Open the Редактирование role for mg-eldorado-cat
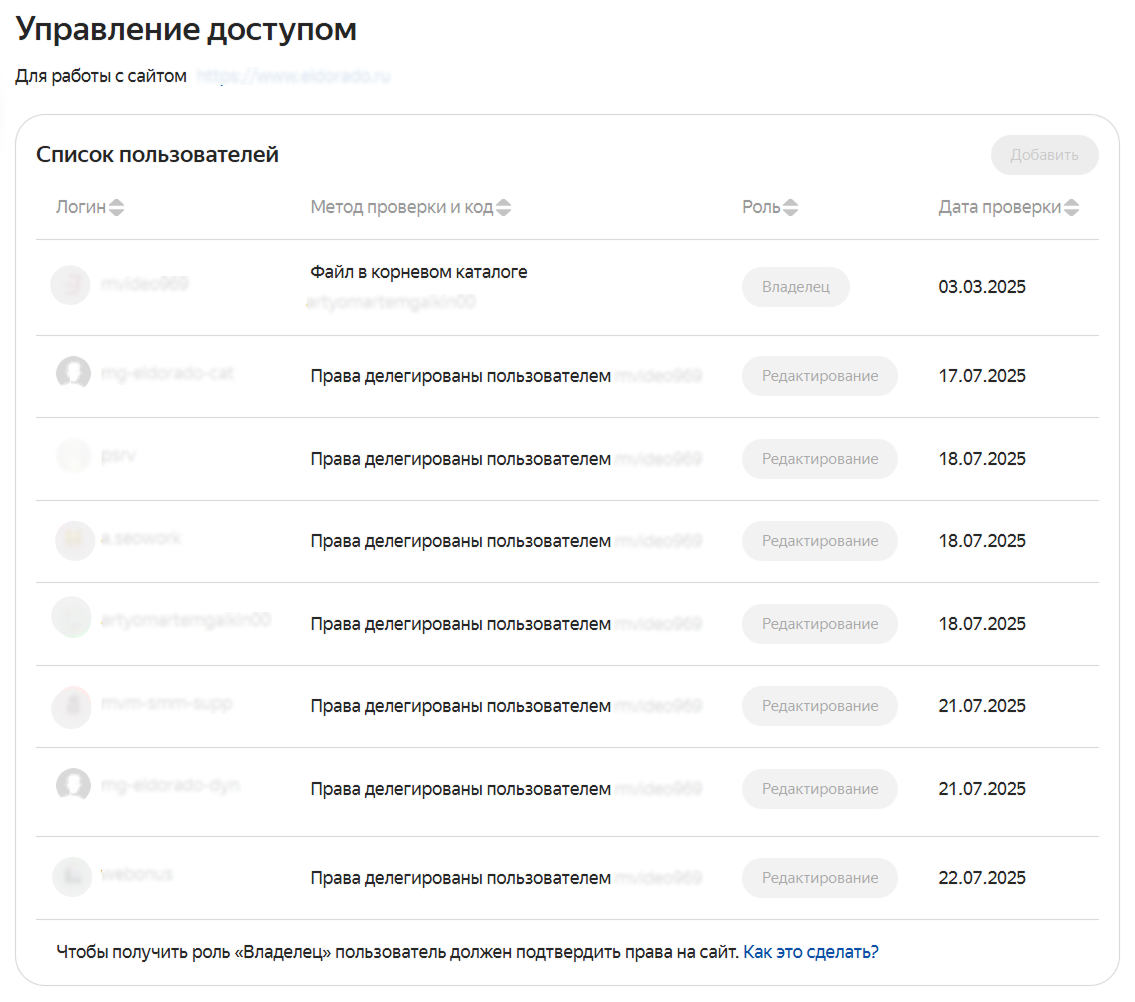1135x1002 pixels. (819, 376)
